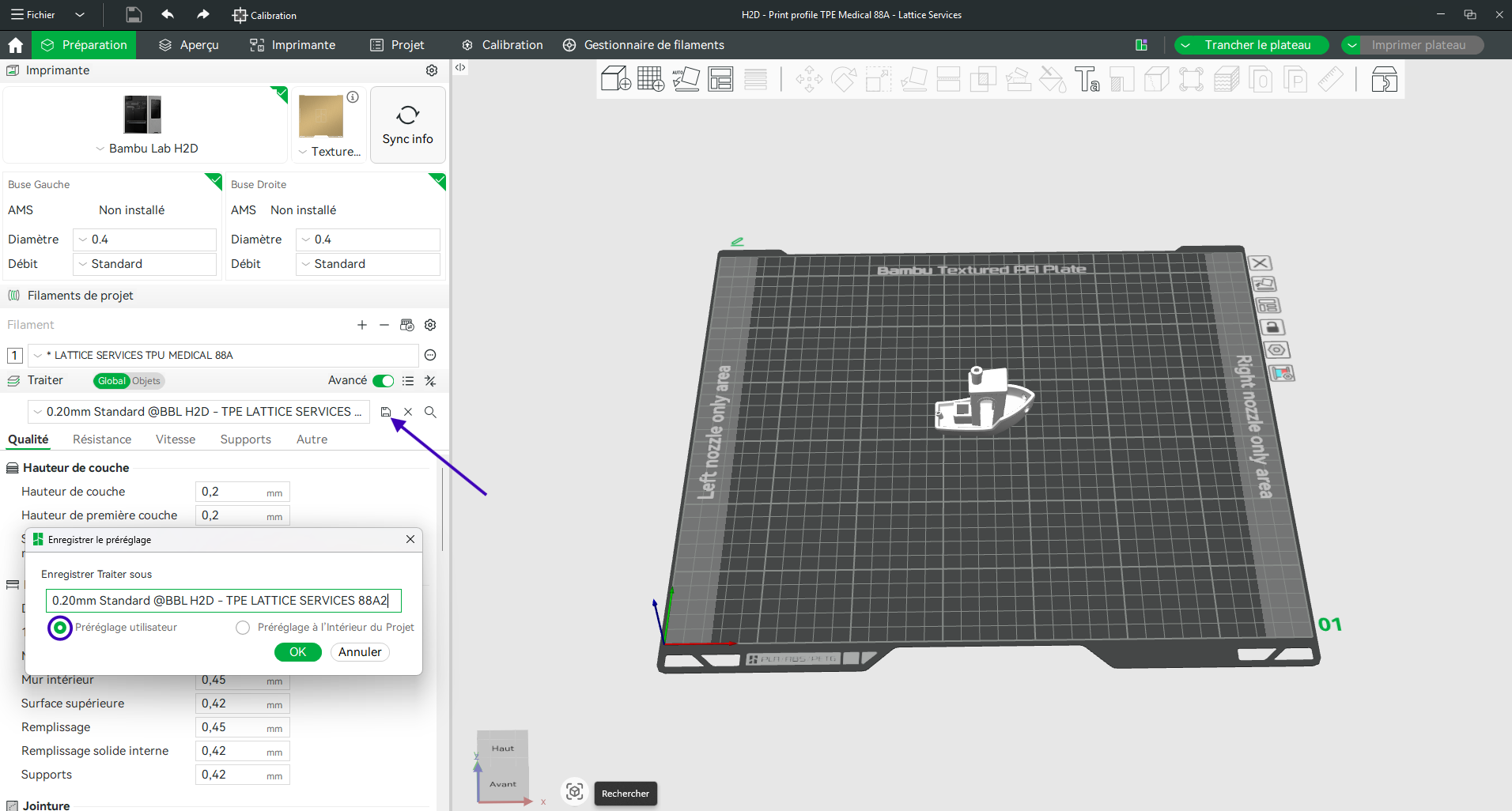Click the save project floppy icon
This screenshot has height=811, width=1512.
click(x=134, y=14)
